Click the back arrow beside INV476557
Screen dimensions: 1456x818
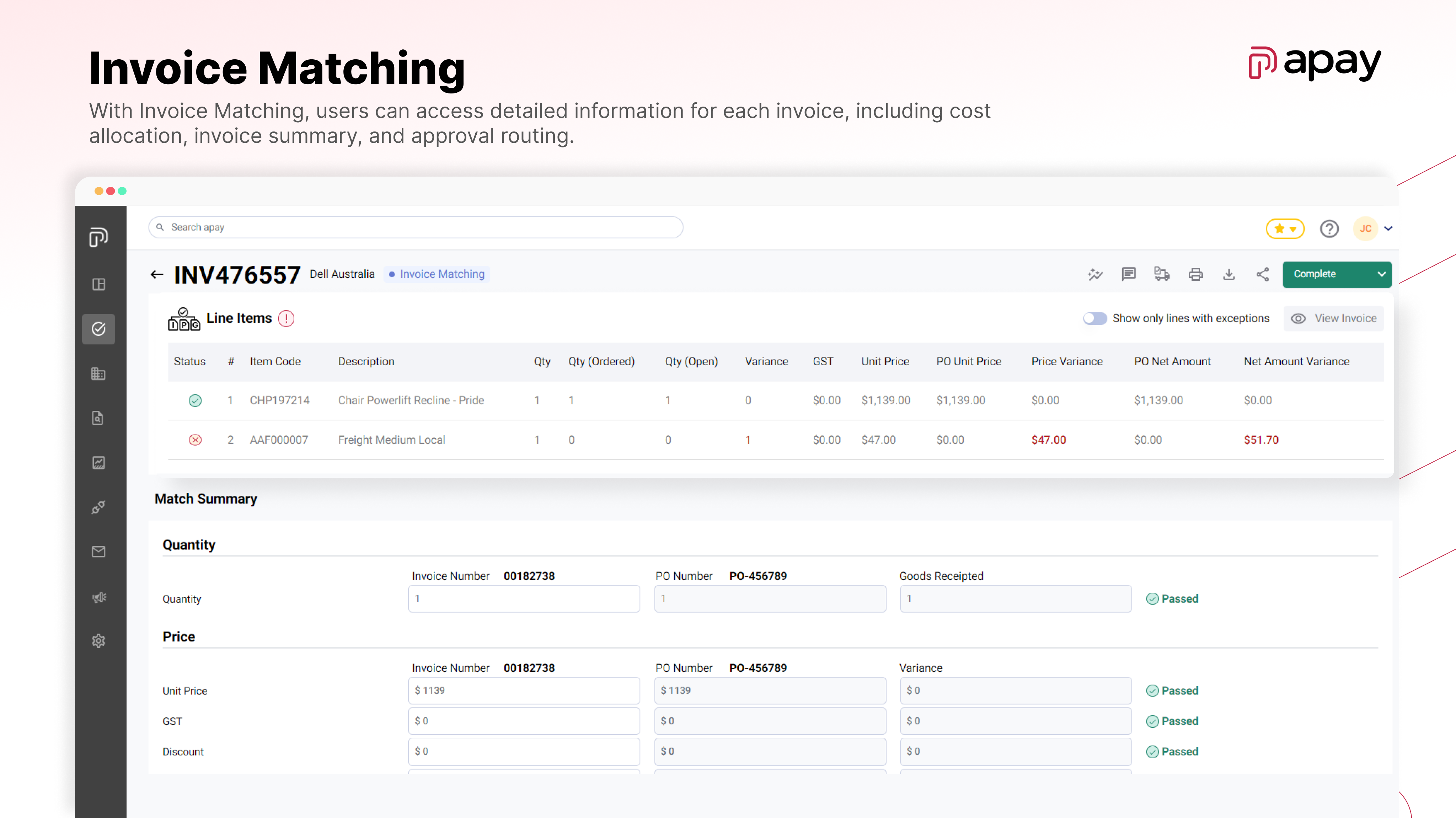[156, 275]
